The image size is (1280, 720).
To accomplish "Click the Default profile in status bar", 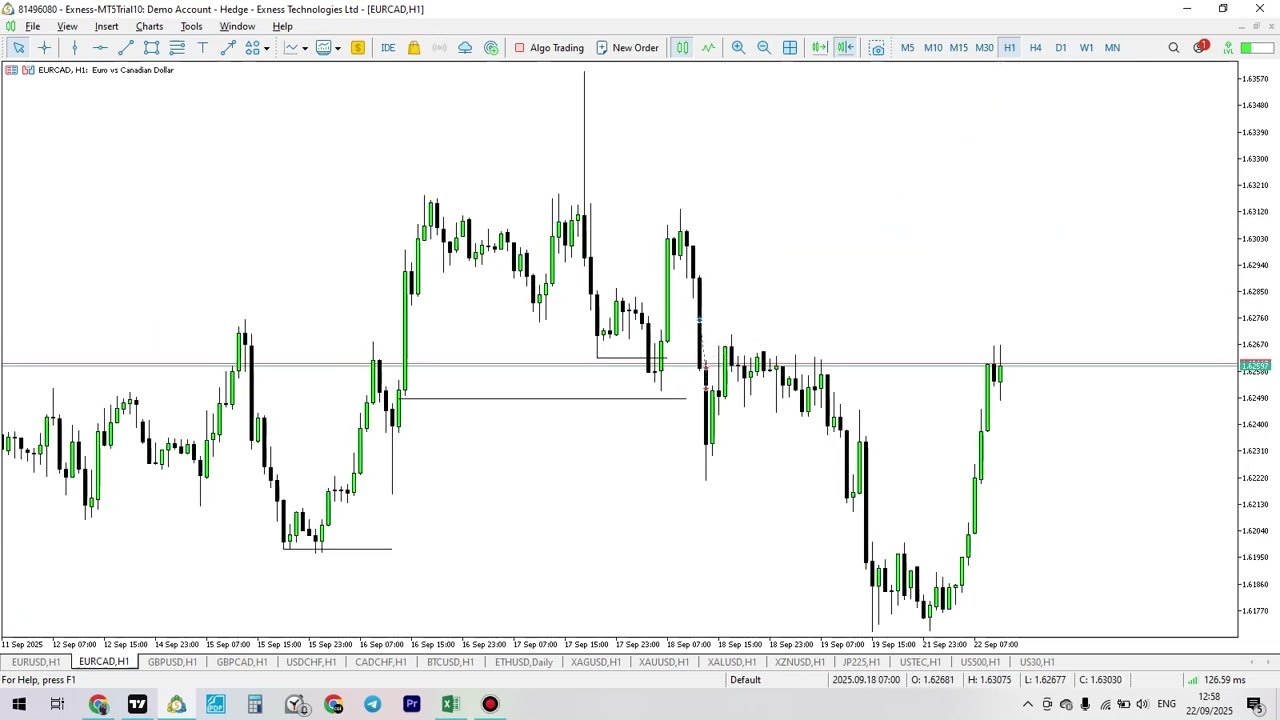I will pos(745,680).
